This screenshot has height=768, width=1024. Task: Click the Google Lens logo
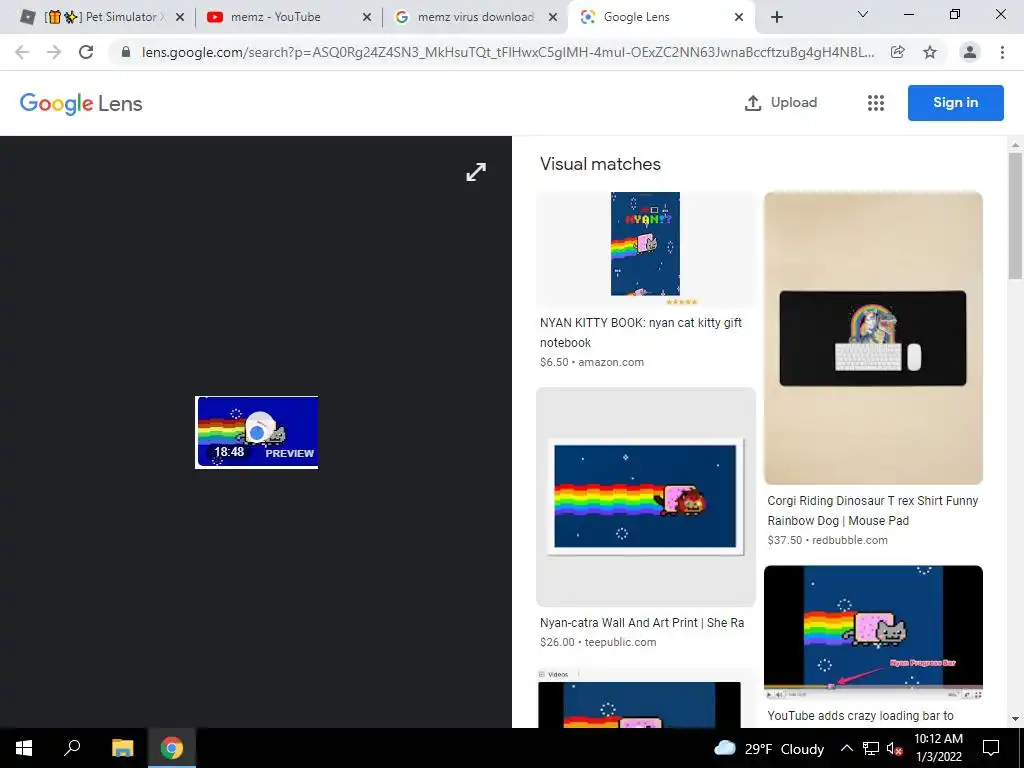click(81, 103)
